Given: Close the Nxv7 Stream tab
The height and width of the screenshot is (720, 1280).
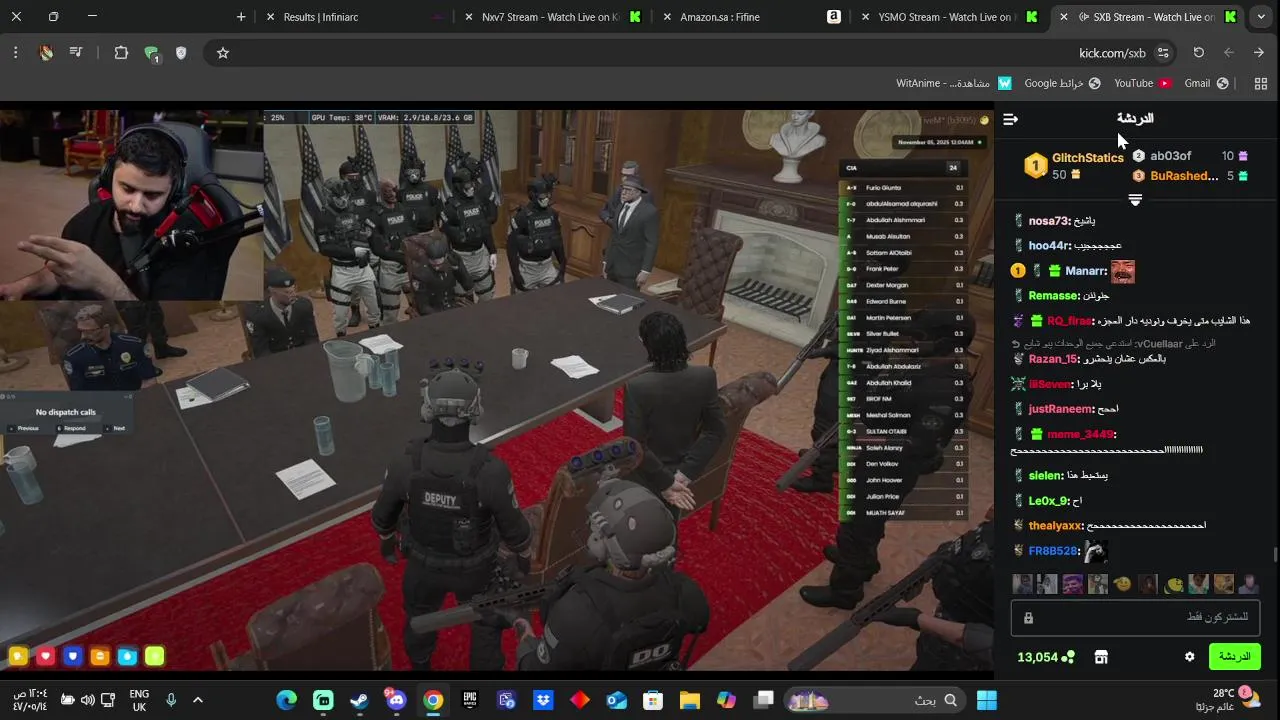Looking at the screenshot, I should [469, 17].
